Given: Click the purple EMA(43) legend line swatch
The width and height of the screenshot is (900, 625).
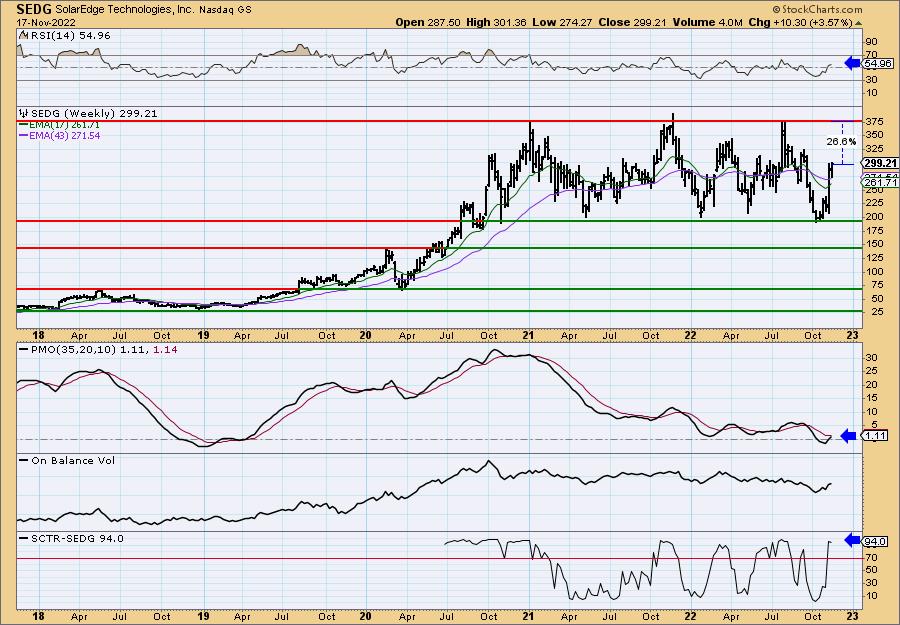Looking at the screenshot, I should tap(24, 135).
